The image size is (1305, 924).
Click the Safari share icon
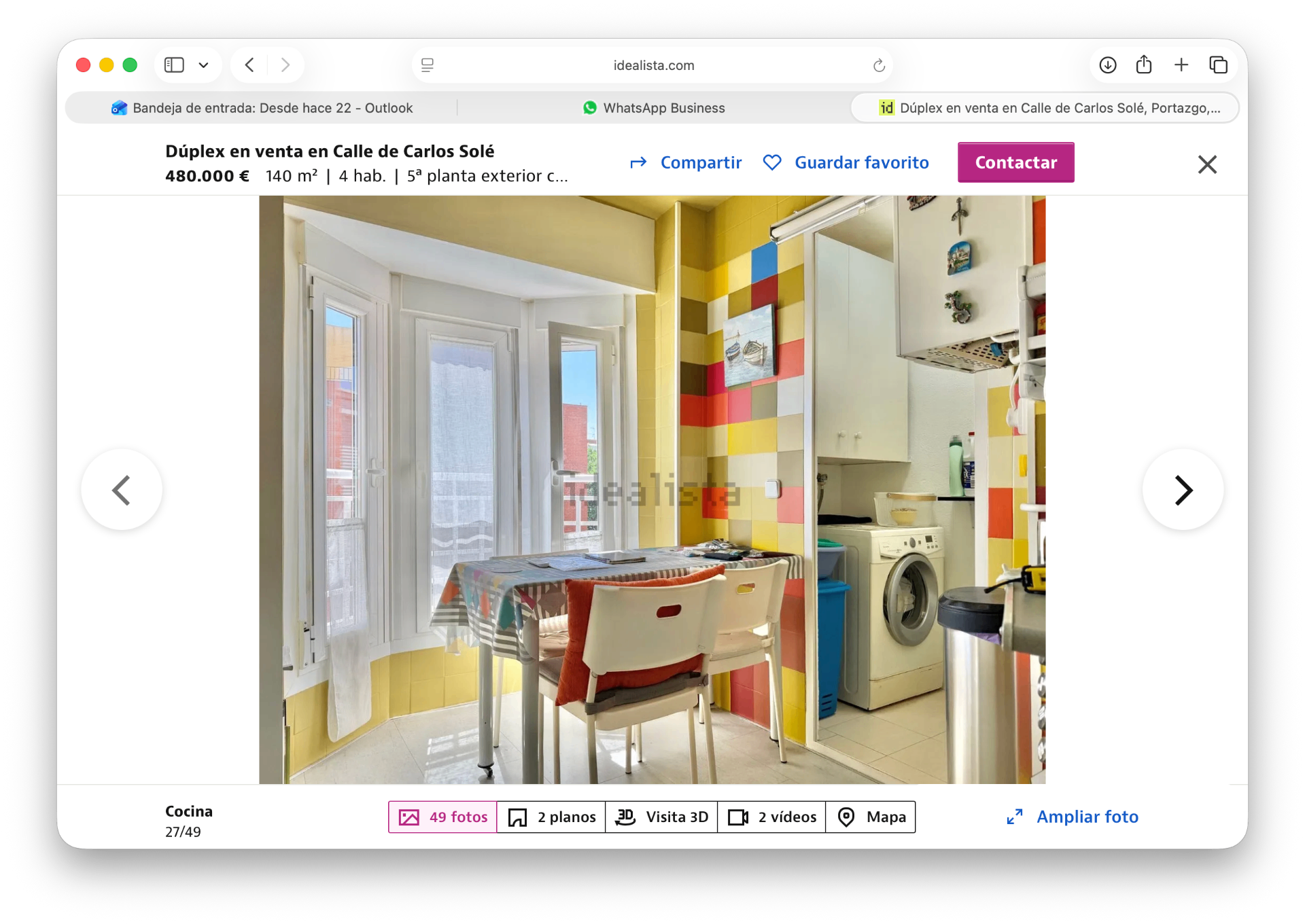pos(1144,65)
